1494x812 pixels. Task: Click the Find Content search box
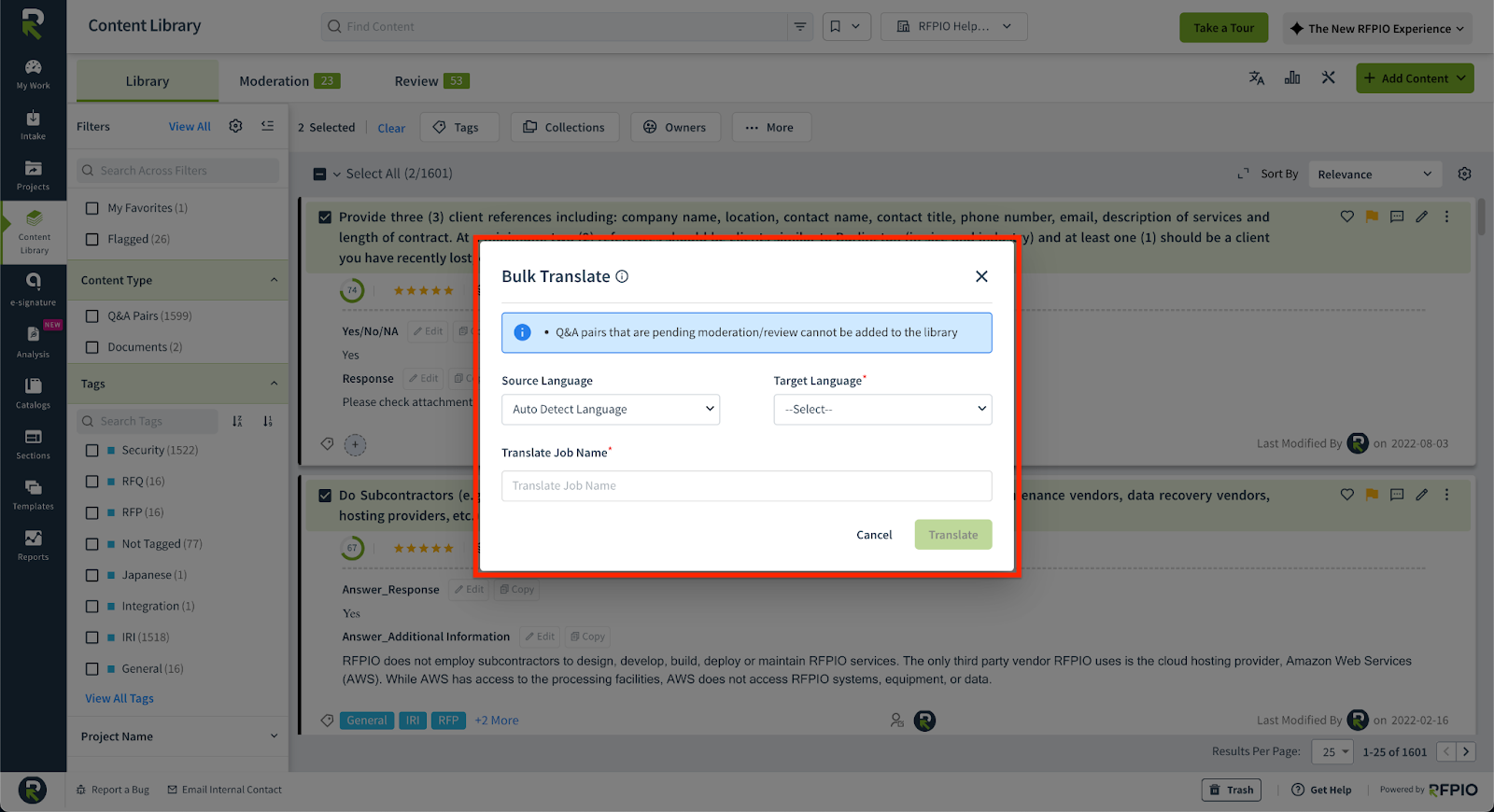(x=556, y=26)
